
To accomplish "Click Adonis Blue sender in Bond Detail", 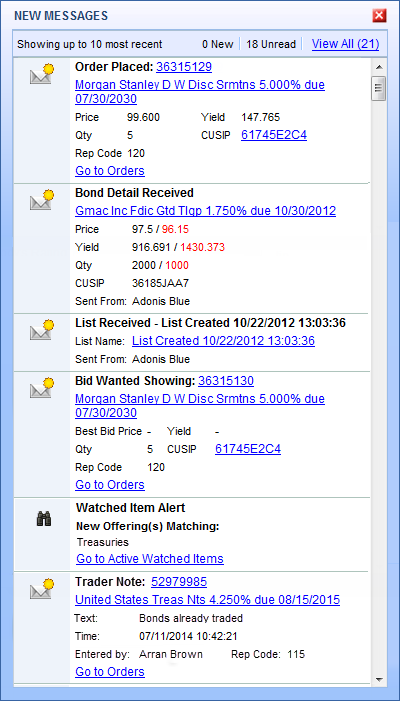I will point(161,301).
